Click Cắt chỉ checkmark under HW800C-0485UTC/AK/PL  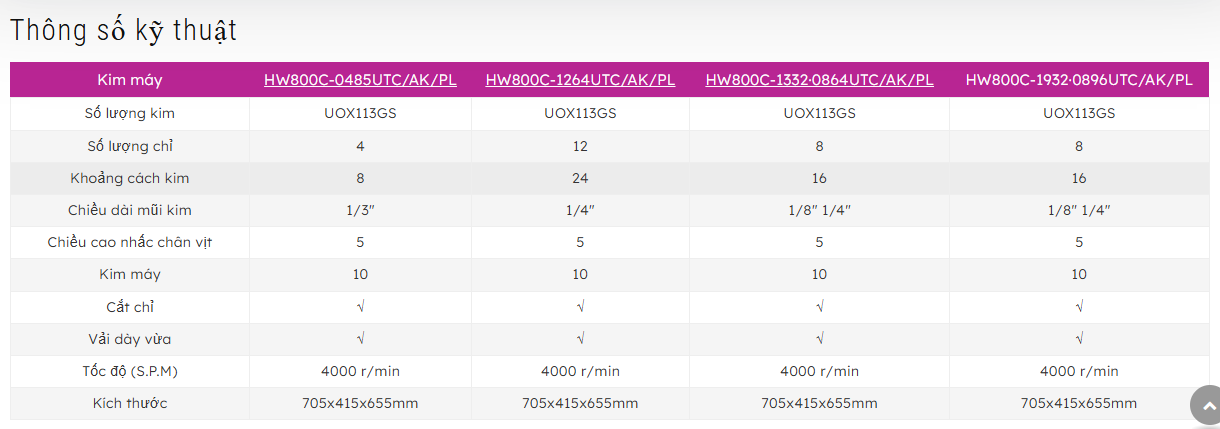click(360, 307)
